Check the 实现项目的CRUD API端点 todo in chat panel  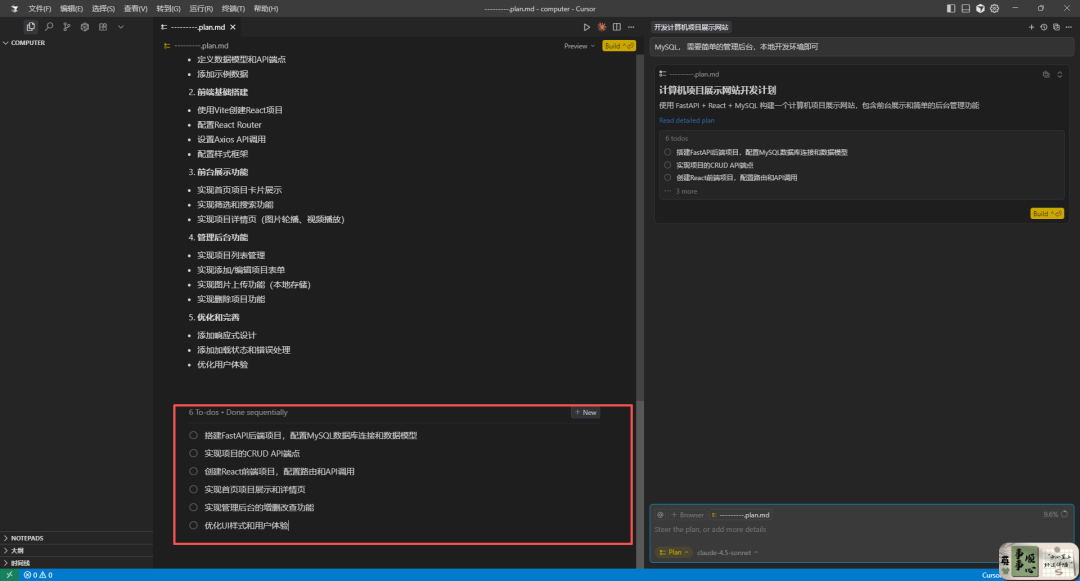(x=667, y=165)
